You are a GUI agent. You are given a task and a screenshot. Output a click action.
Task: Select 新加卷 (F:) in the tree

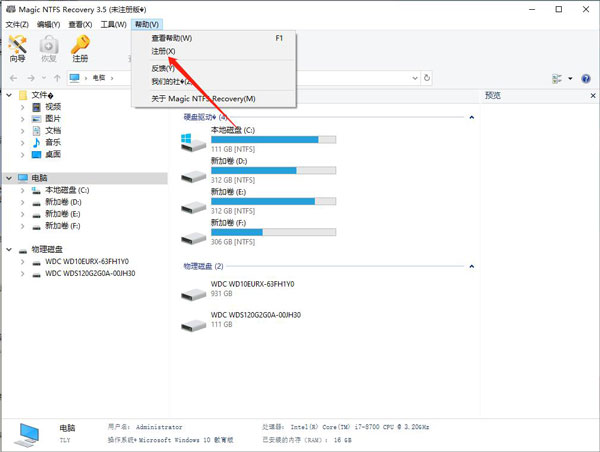pos(63,226)
